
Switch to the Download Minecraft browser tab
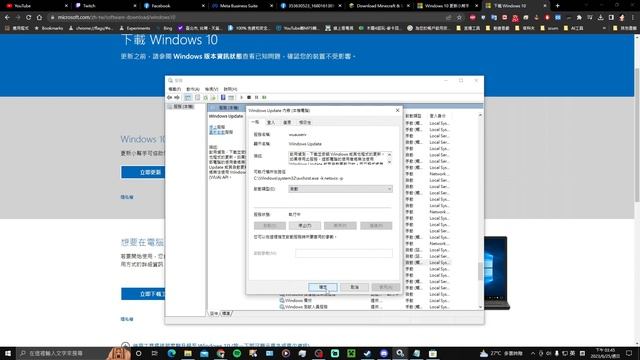point(380,6)
